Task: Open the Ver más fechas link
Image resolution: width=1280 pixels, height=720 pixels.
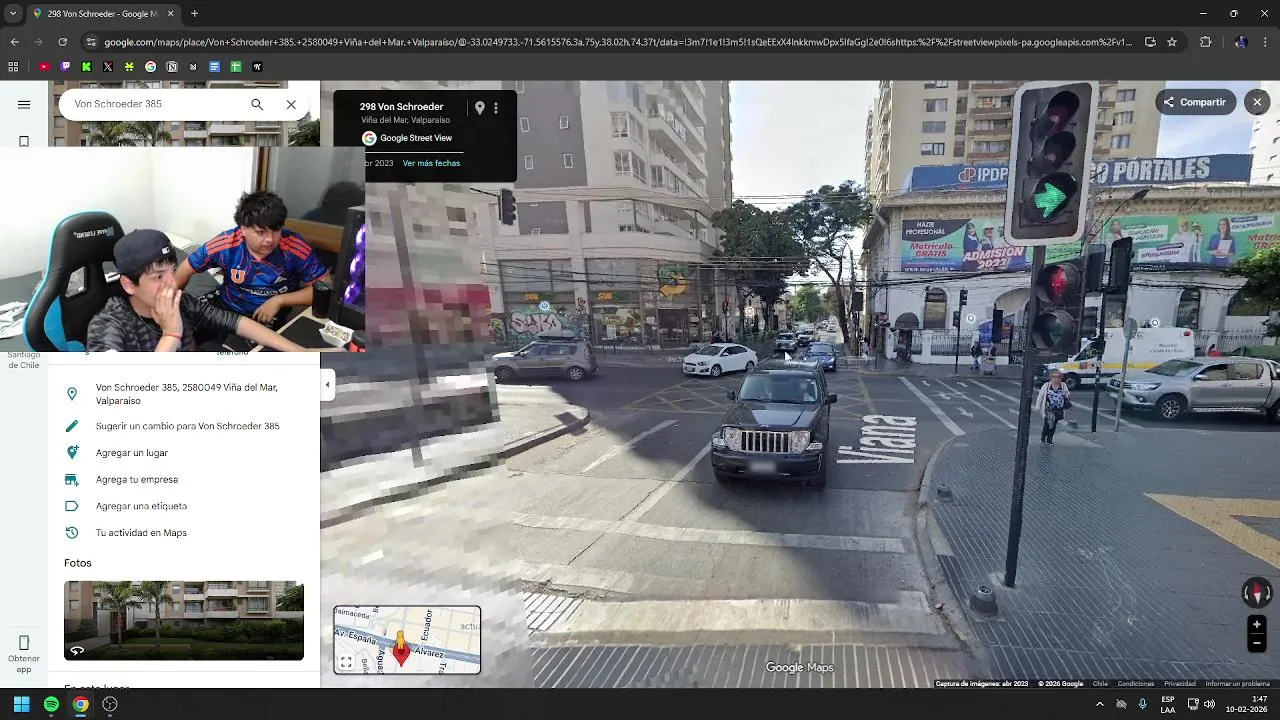Action: pyautogui.click(x=431, y=163)
